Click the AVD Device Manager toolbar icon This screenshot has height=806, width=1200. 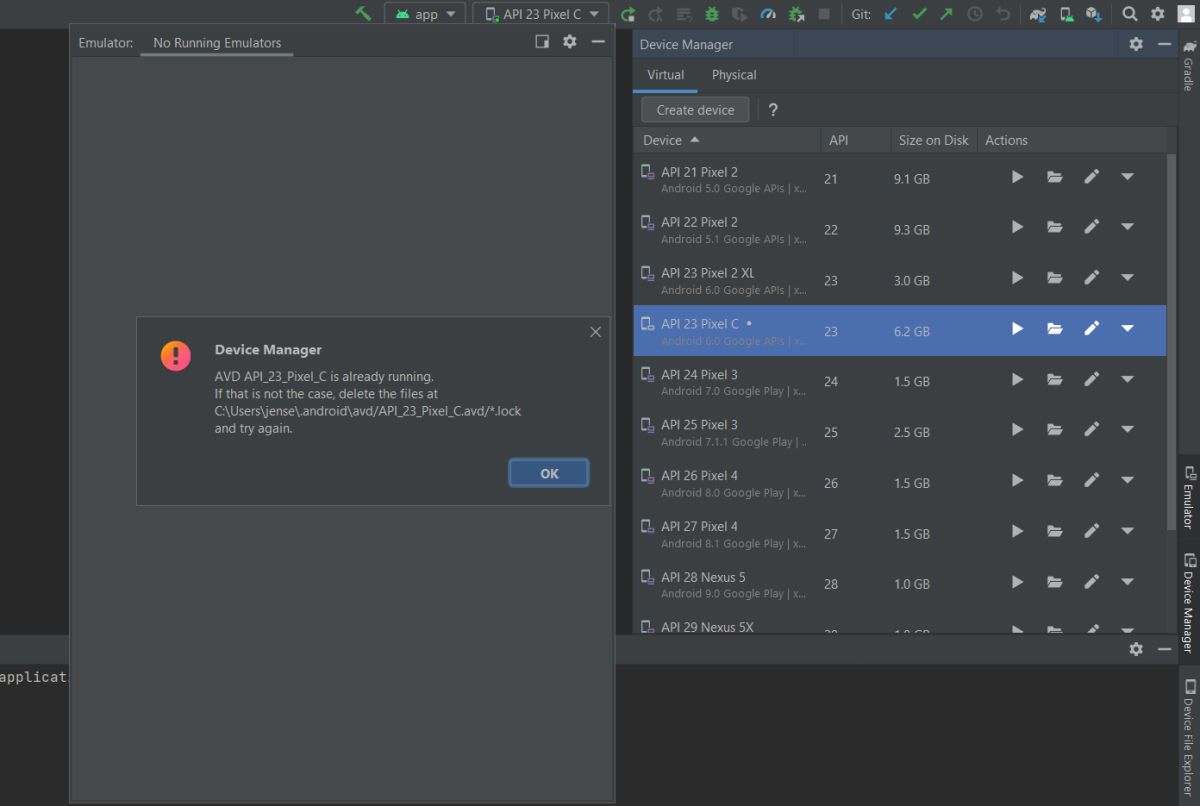pyautogui.click(x=1066, y=14)
